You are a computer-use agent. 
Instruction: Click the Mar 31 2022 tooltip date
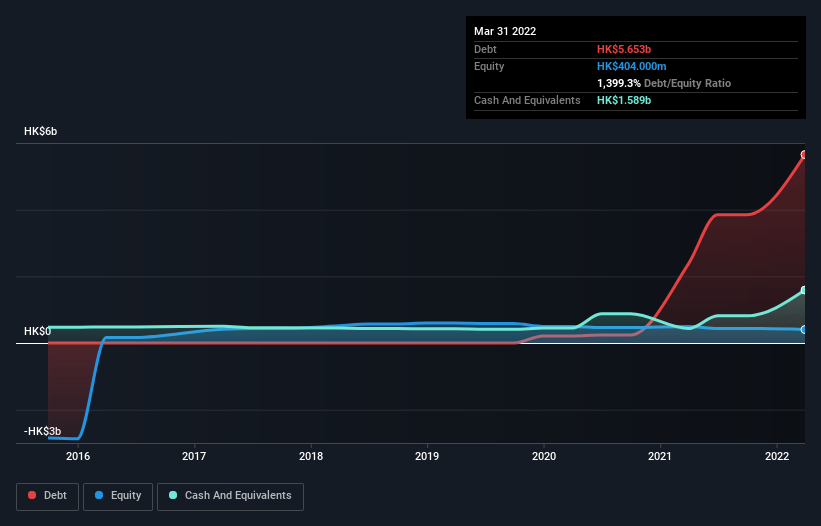[505, 31]
